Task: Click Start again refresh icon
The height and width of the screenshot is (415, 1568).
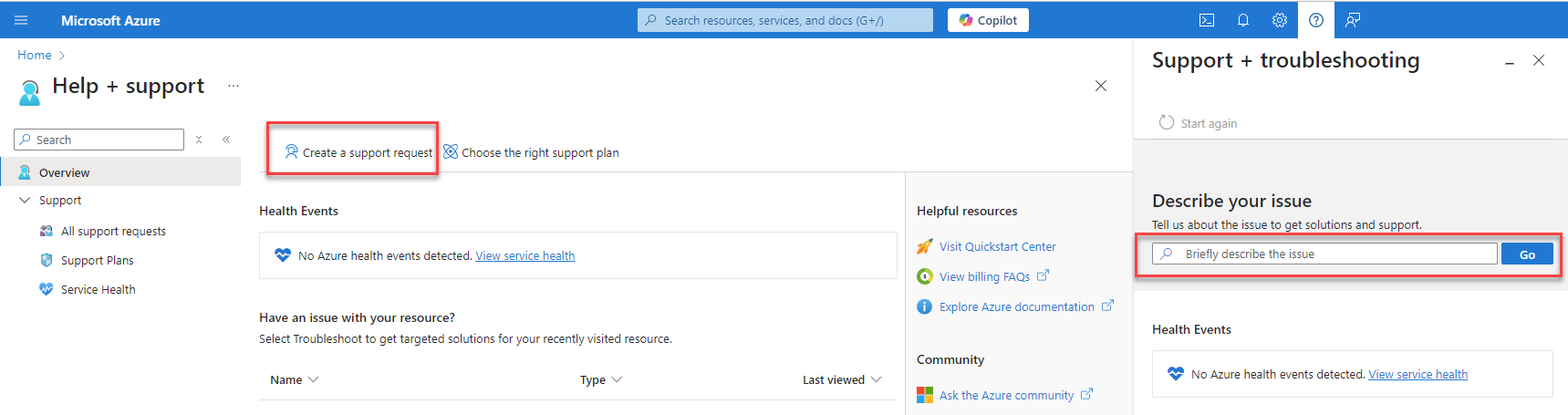Action: [1167, 123]
